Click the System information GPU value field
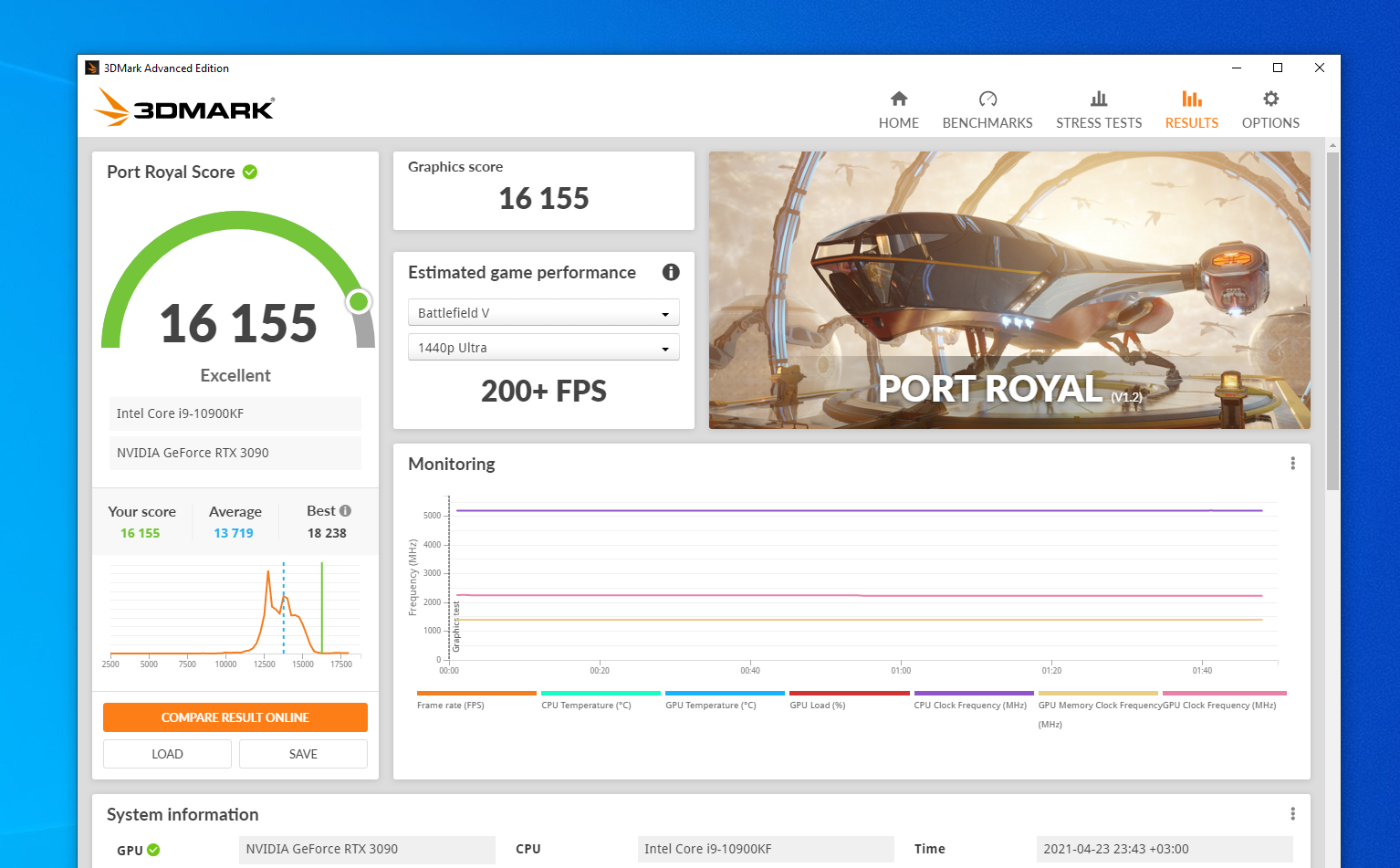1400x868 pixels. pos(367,849)
